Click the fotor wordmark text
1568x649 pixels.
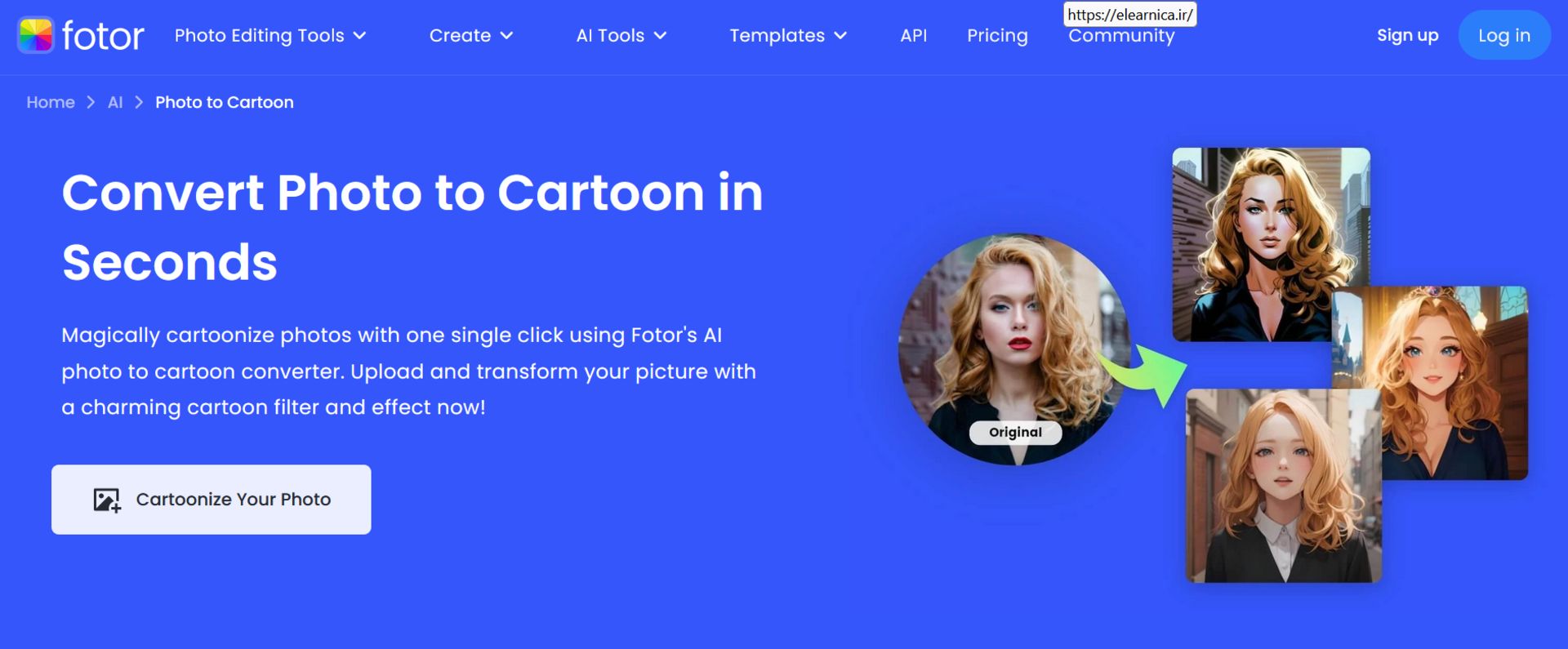coord(103,36)
